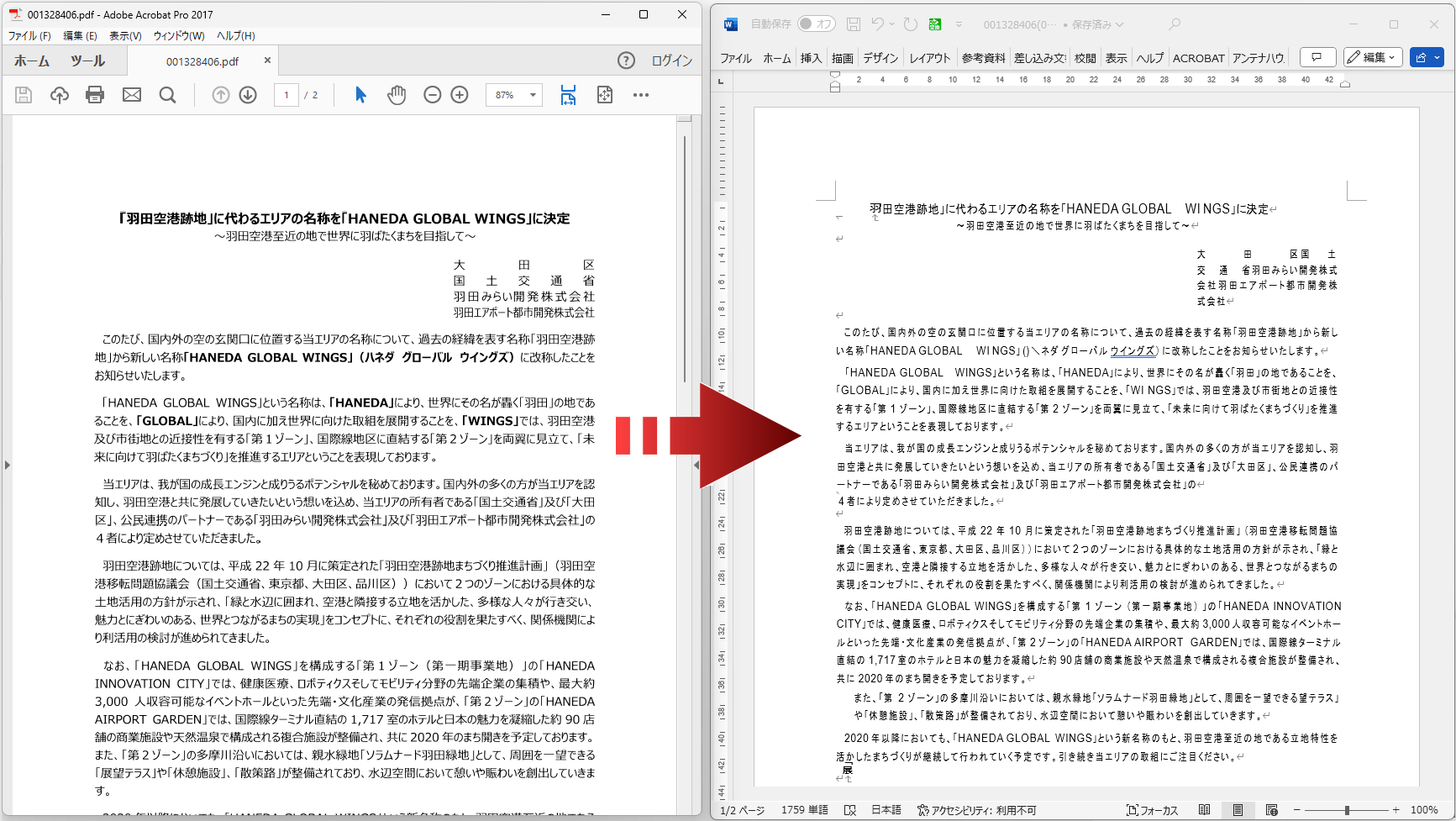Click the print icon in Acrobat toolbar
The width and height of the screenshot is (1456, 821).
pos(95,95)
